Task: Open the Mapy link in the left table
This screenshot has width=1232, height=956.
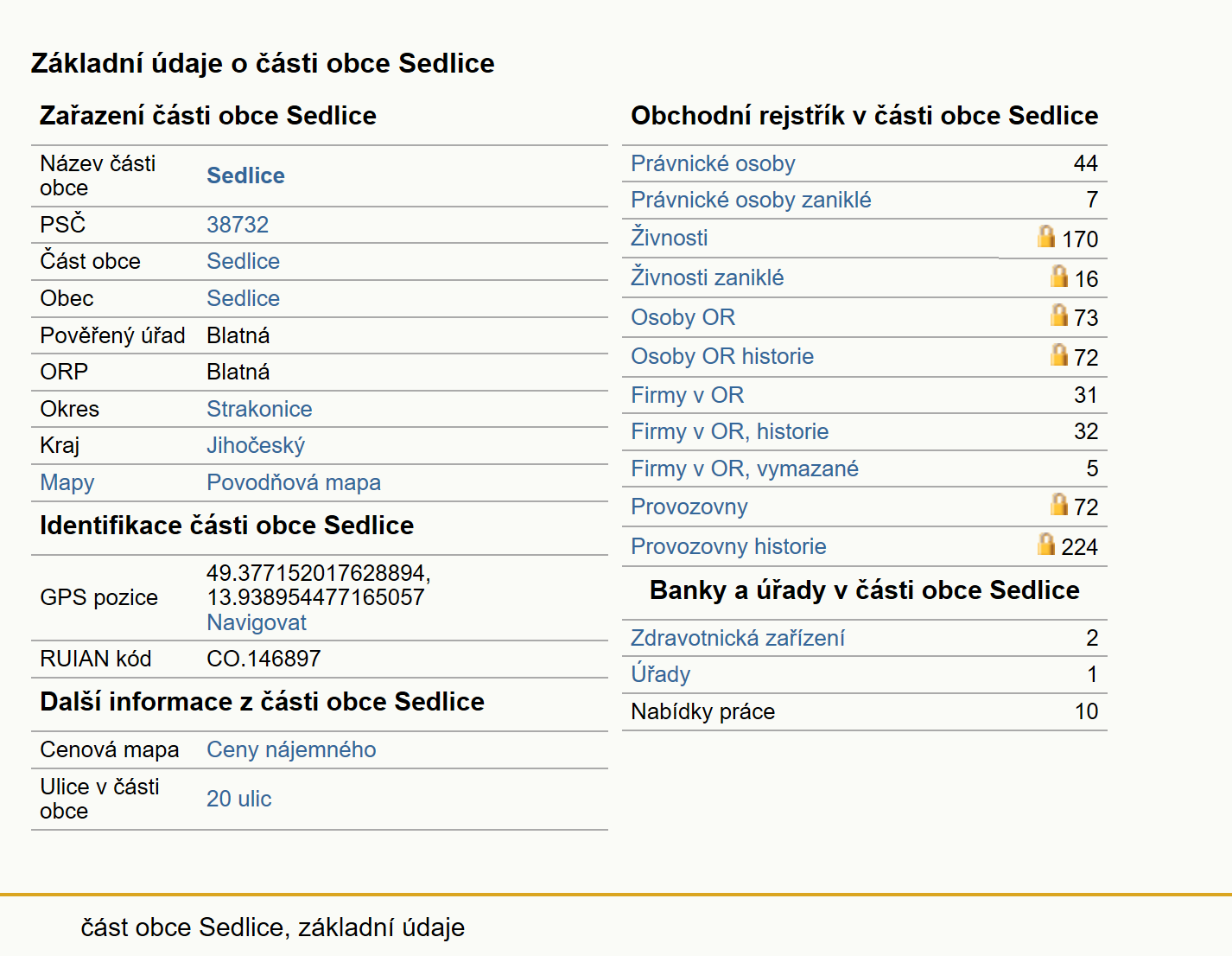Action: 67,482
